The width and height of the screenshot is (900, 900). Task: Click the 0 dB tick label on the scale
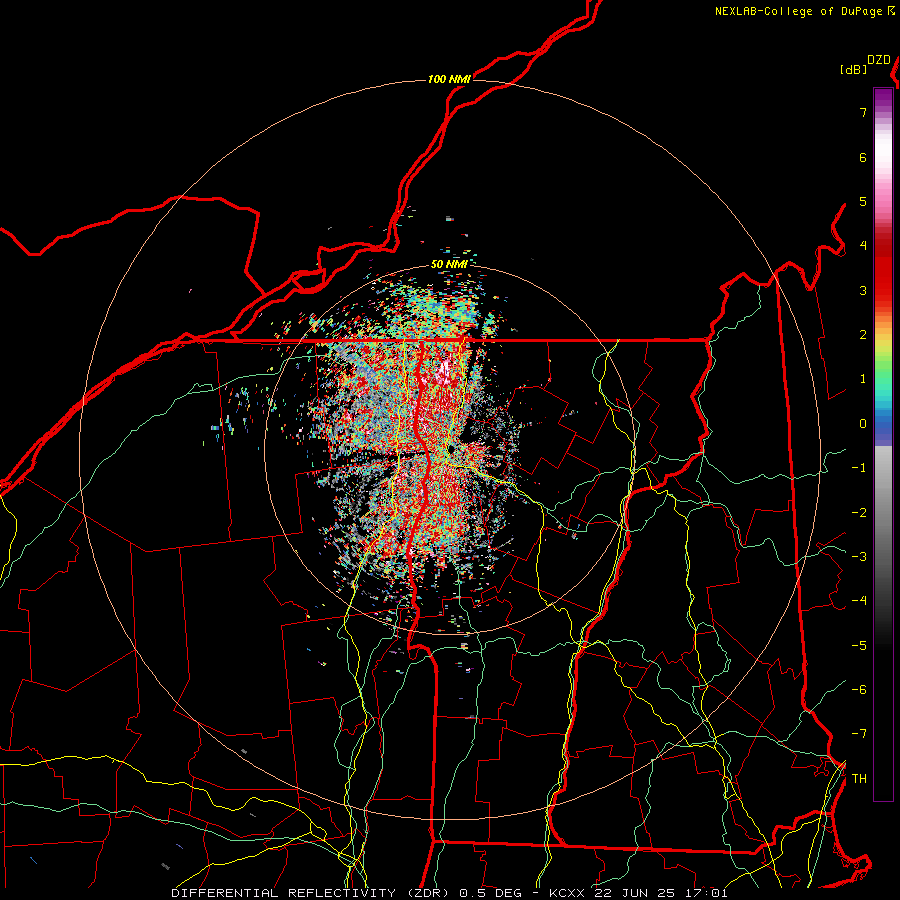click(863, 424)
